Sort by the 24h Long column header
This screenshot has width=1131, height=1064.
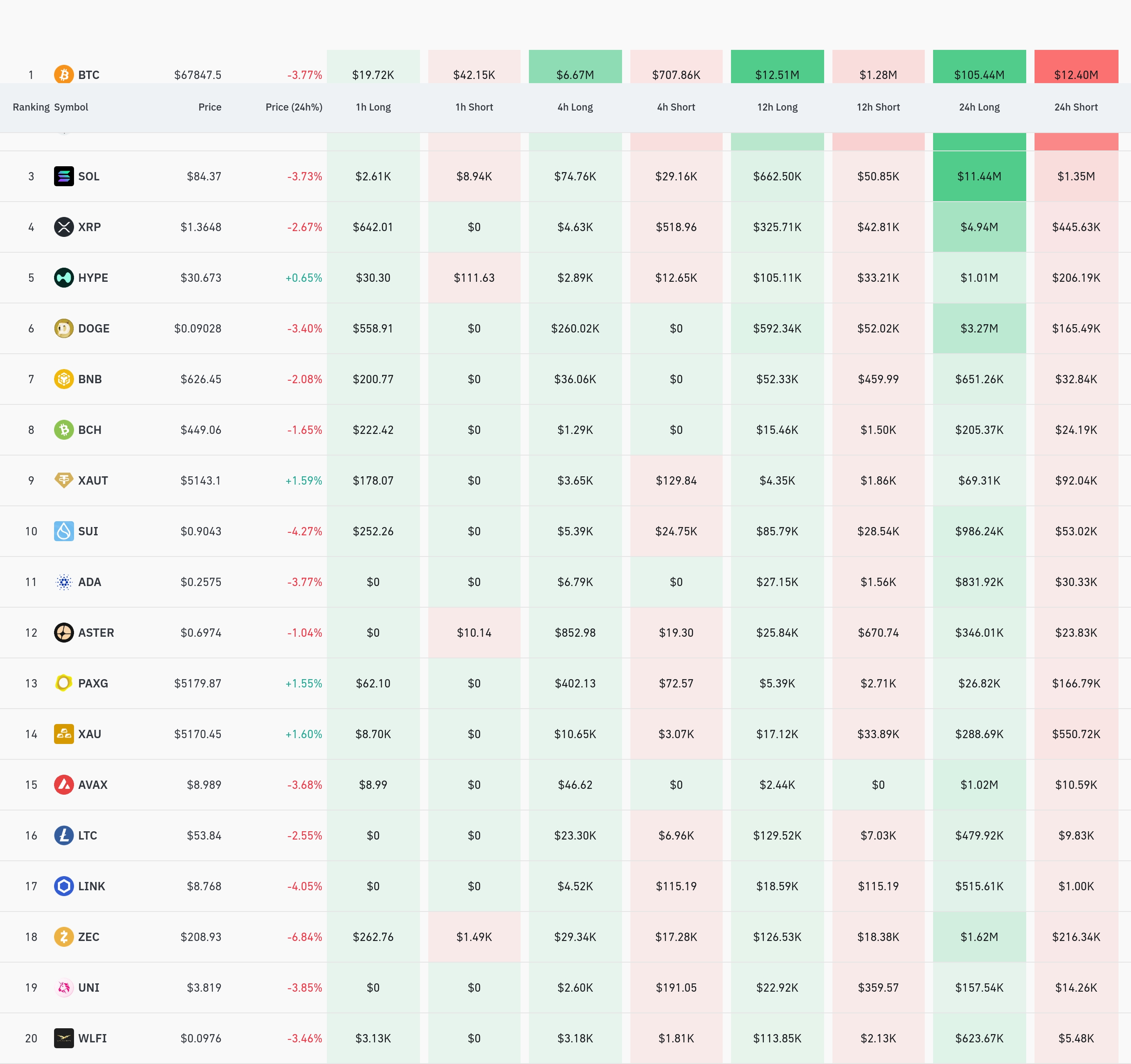point(979,107)
